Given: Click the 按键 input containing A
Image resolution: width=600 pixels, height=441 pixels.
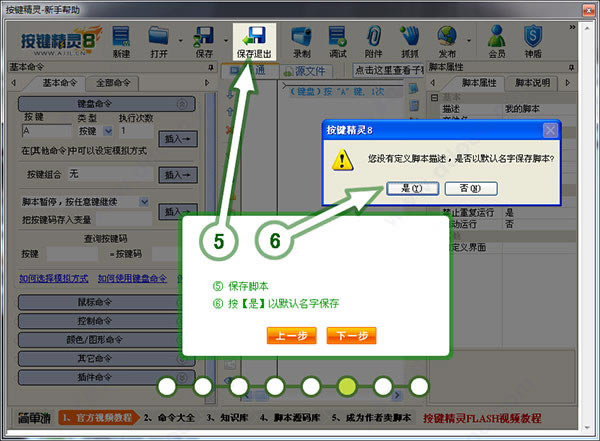Looking at the screenshot, I should tap(47, 131).
